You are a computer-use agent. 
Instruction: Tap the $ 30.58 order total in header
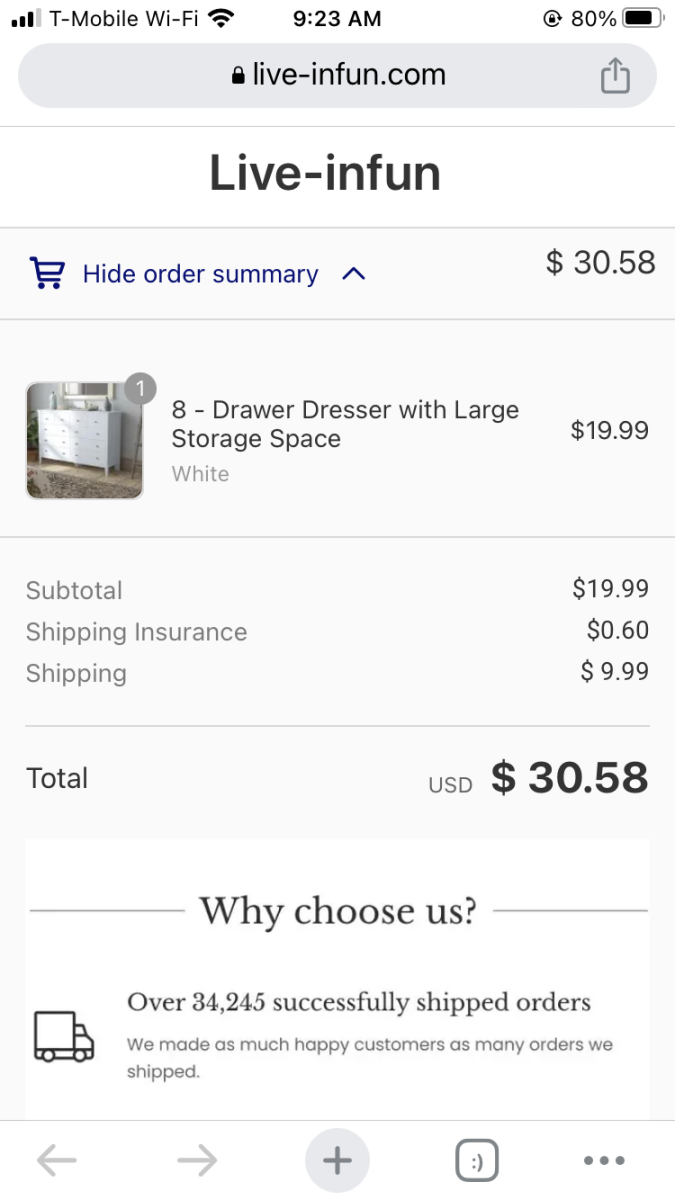[x=600, y=262]
